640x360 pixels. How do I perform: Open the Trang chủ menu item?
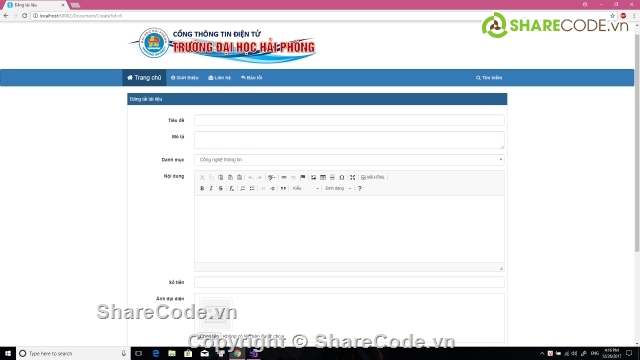pos(144,78)
